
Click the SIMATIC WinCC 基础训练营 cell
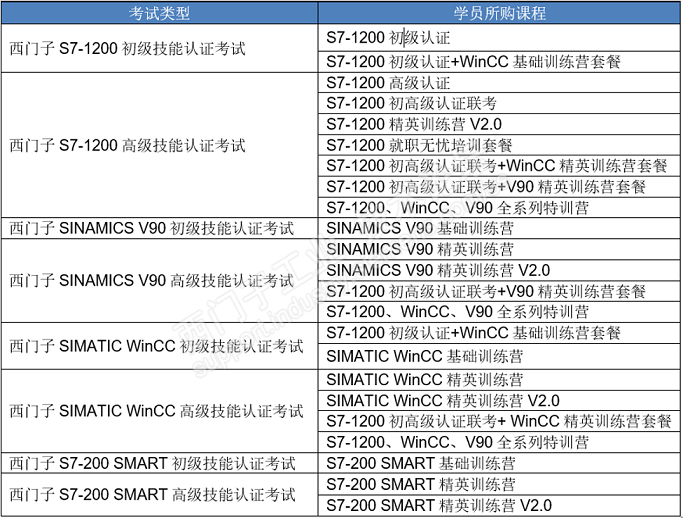tap(499, 357)
